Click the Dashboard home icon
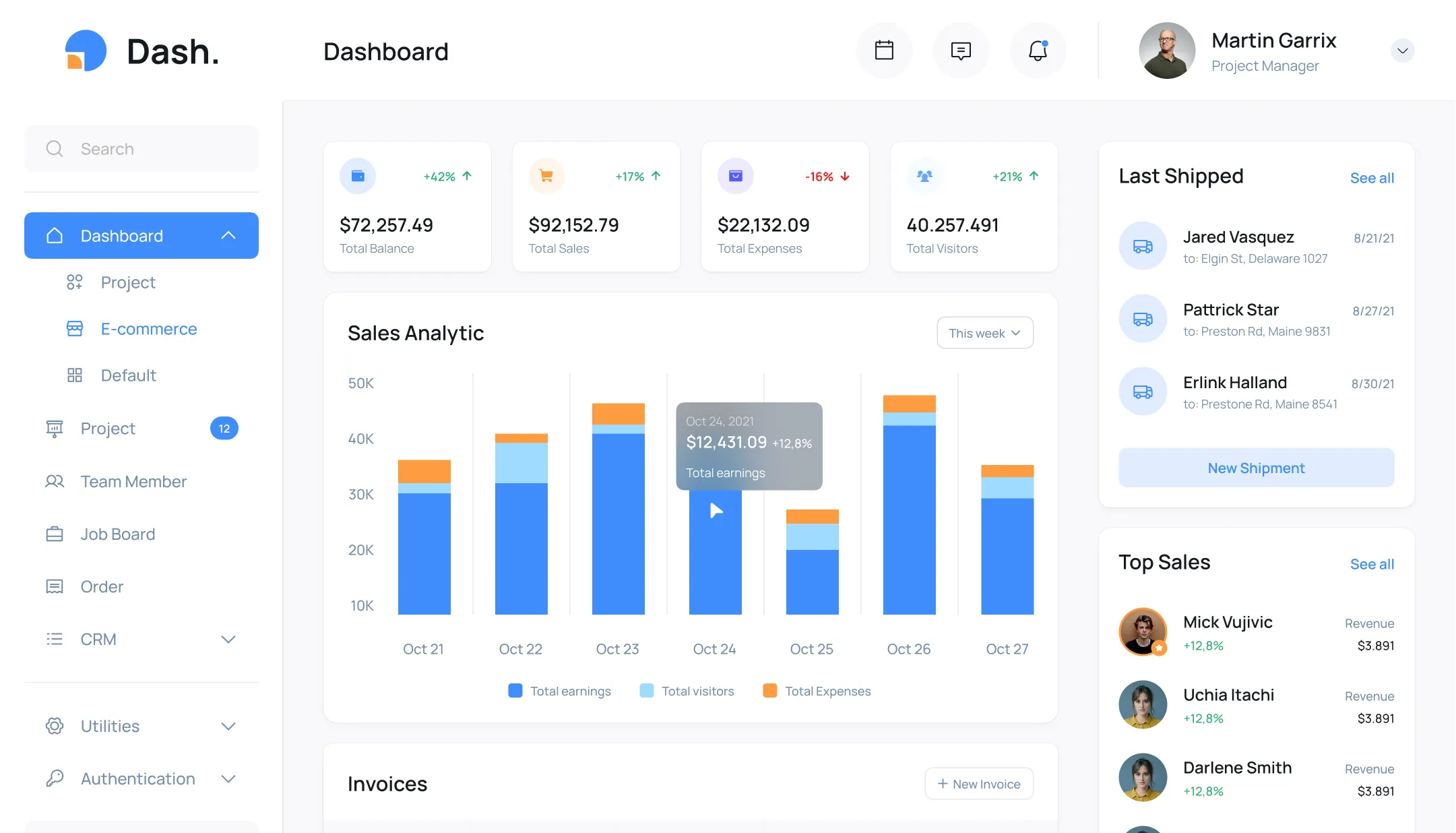Image resolution: width=1456 pixels, height=833 pixels. coord(55,235)
